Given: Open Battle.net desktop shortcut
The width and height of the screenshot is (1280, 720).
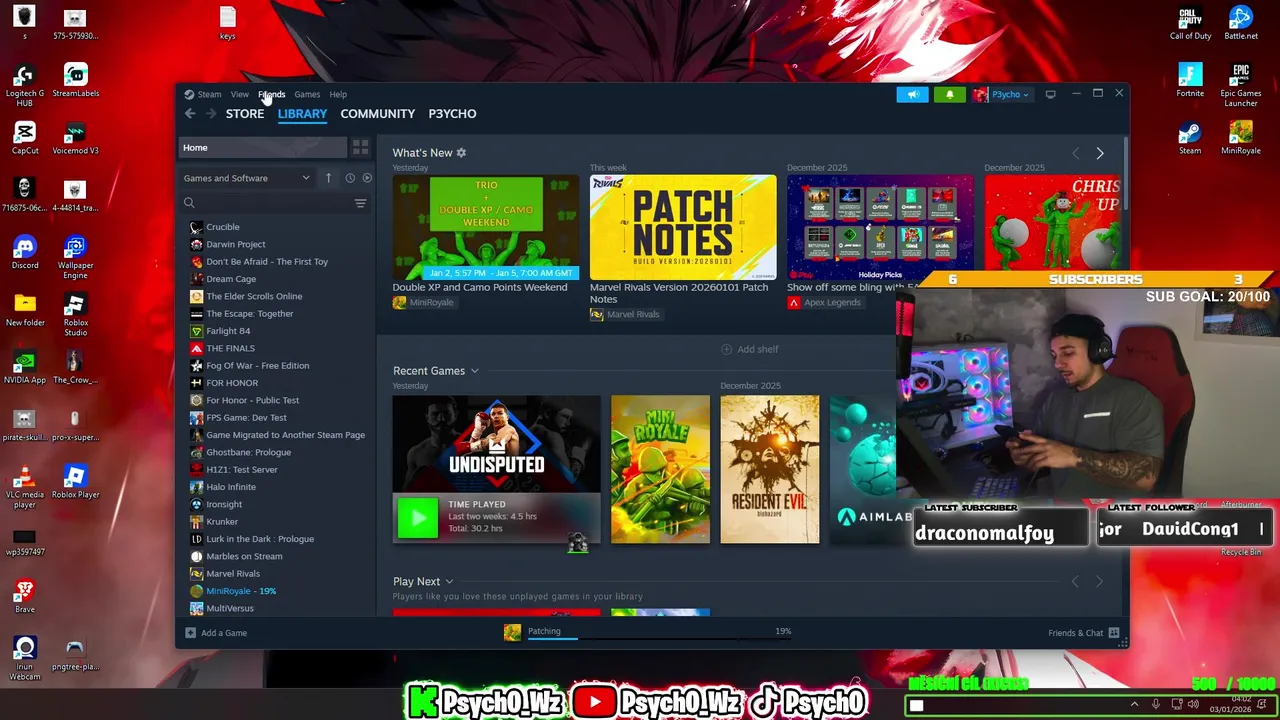Looking at the screenshot, I should coord(1241,23).
